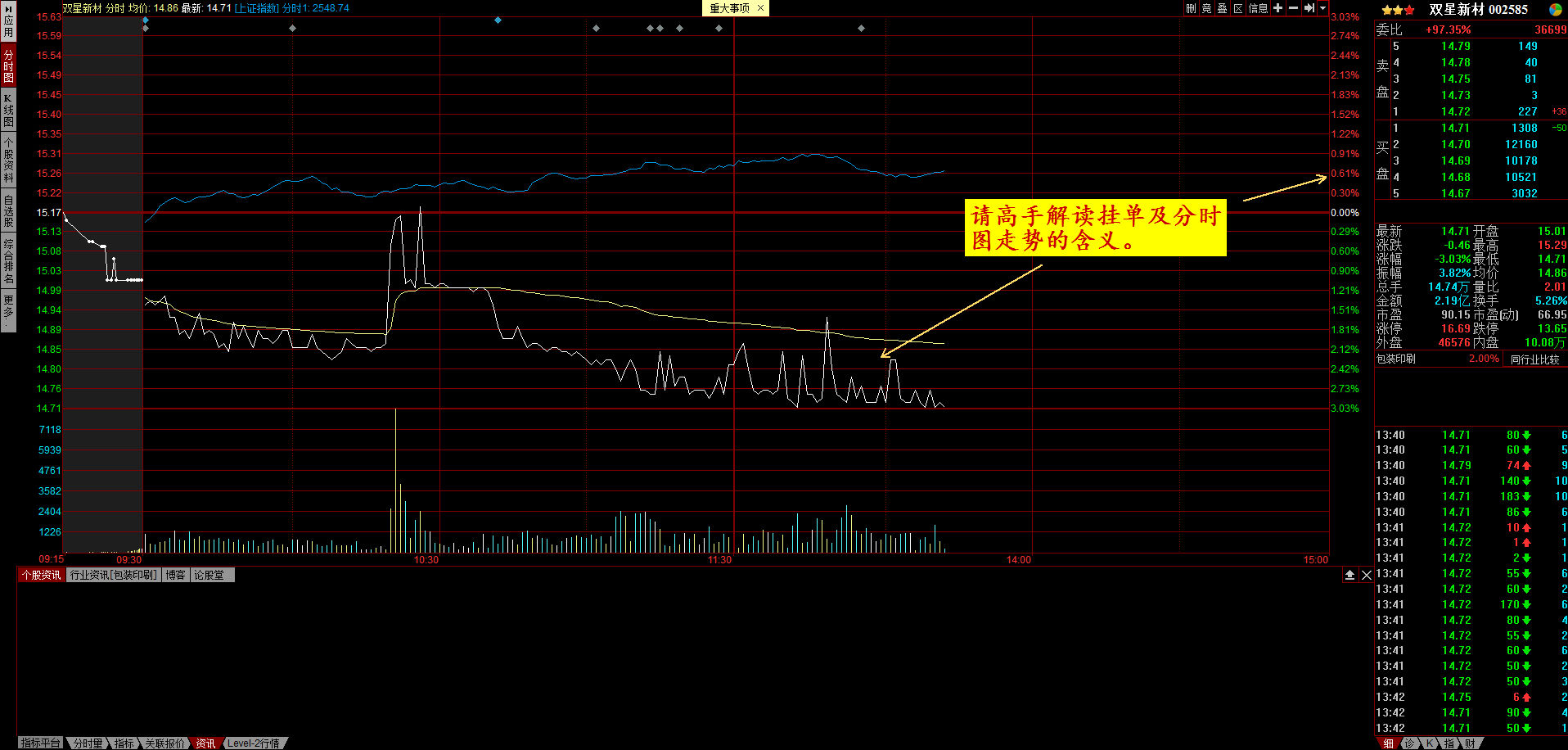Click the colored globe icon beside 双星新材
The width and height of the screenshot is (1568, 750).
(1557, 10)
